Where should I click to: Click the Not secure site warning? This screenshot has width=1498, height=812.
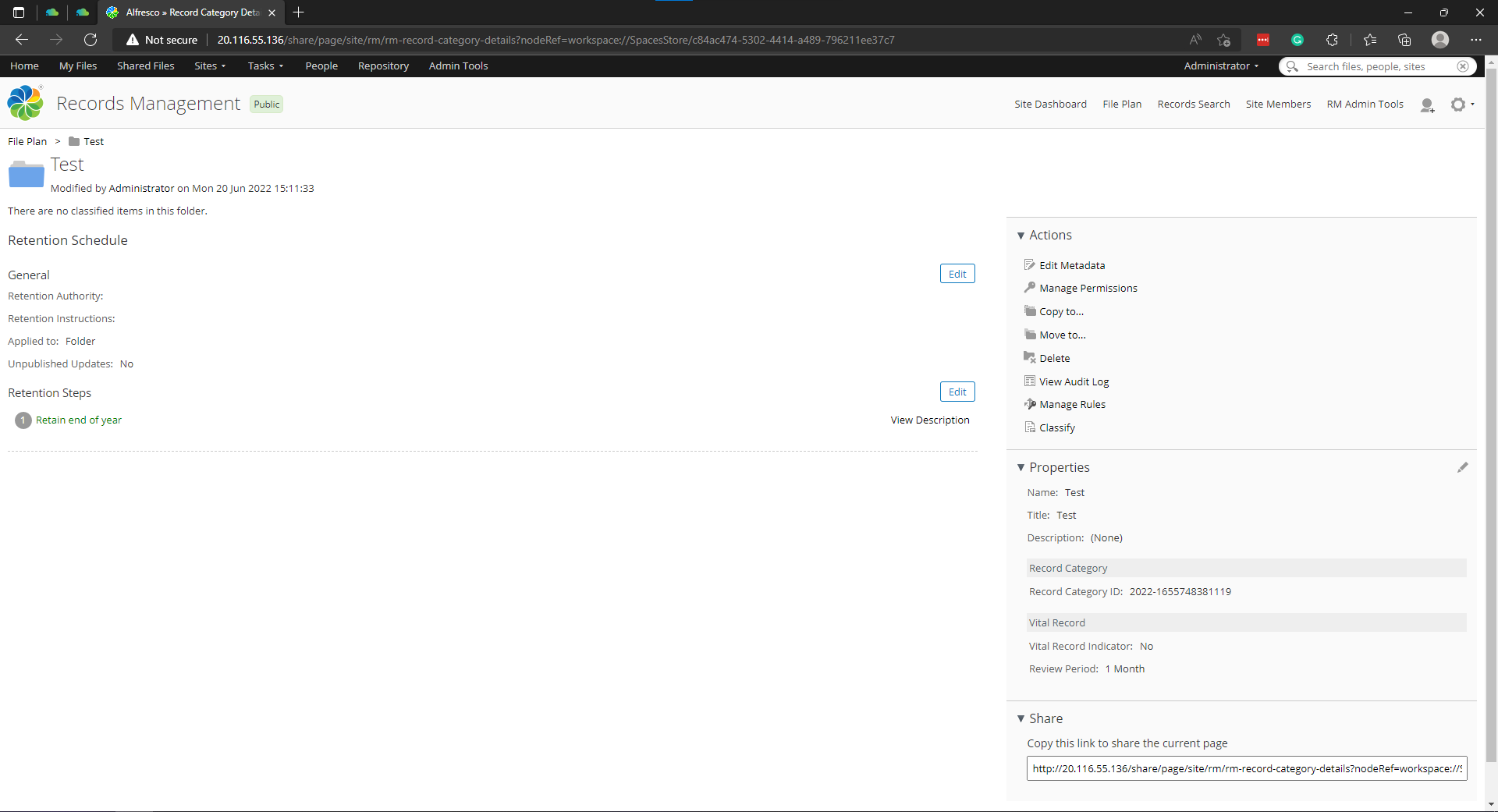pos(162,40)
